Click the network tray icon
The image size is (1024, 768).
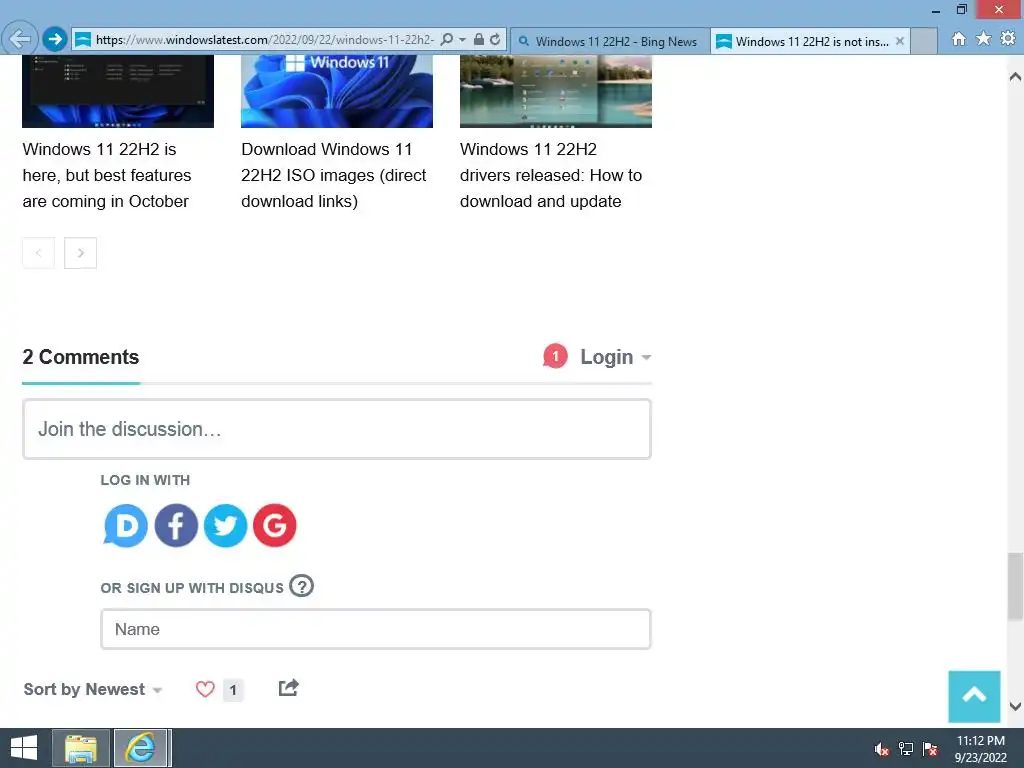coord(906,749)
